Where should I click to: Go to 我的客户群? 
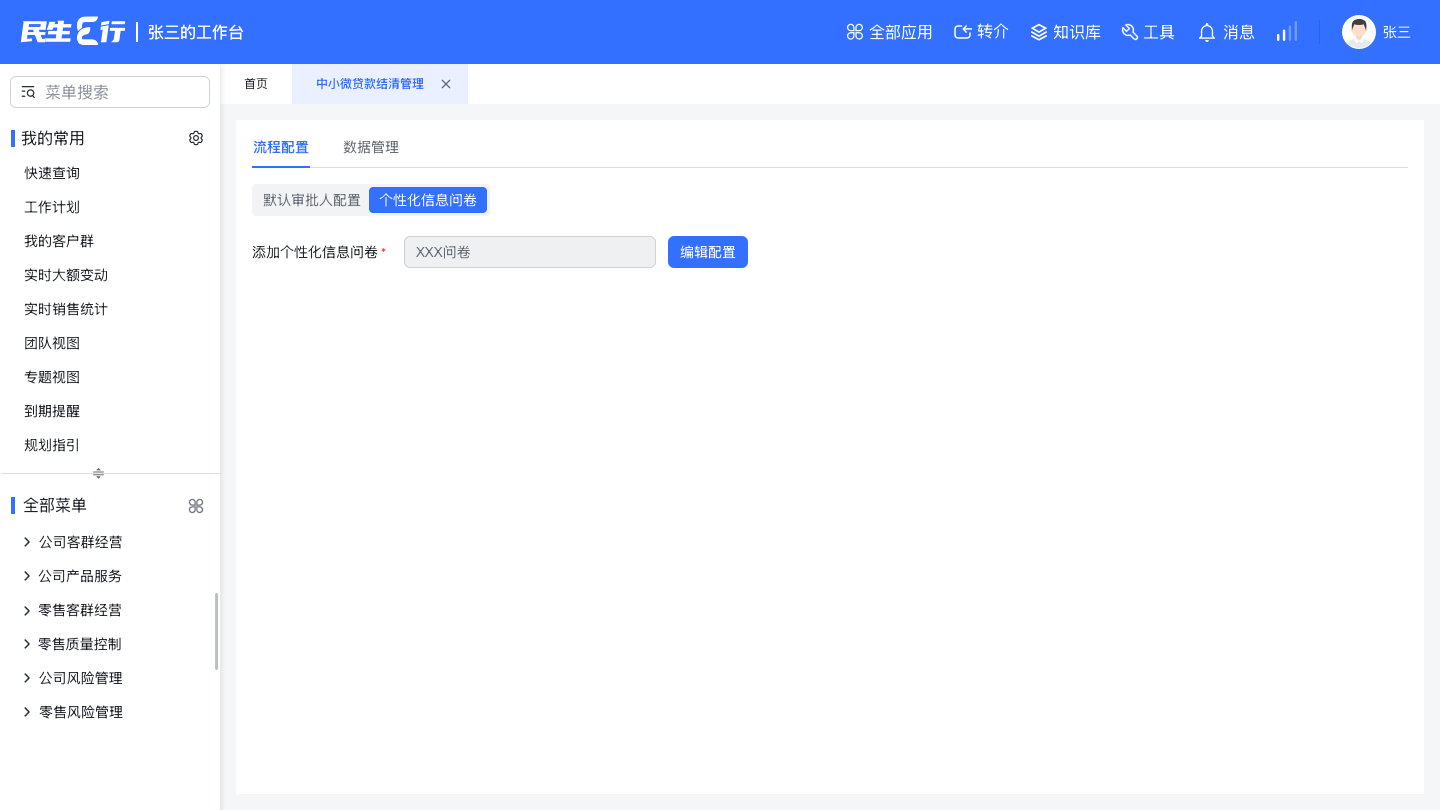(x=59, y=241)
